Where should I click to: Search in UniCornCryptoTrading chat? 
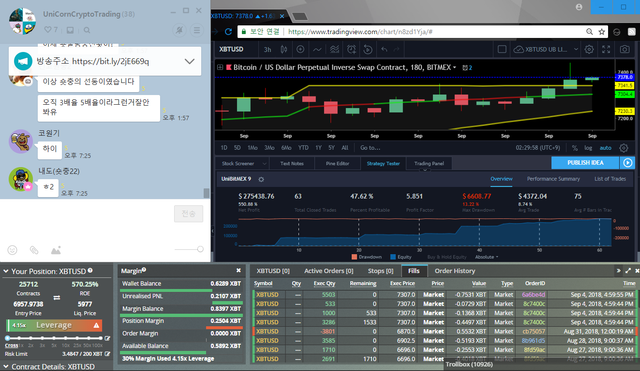coord(87,30)
